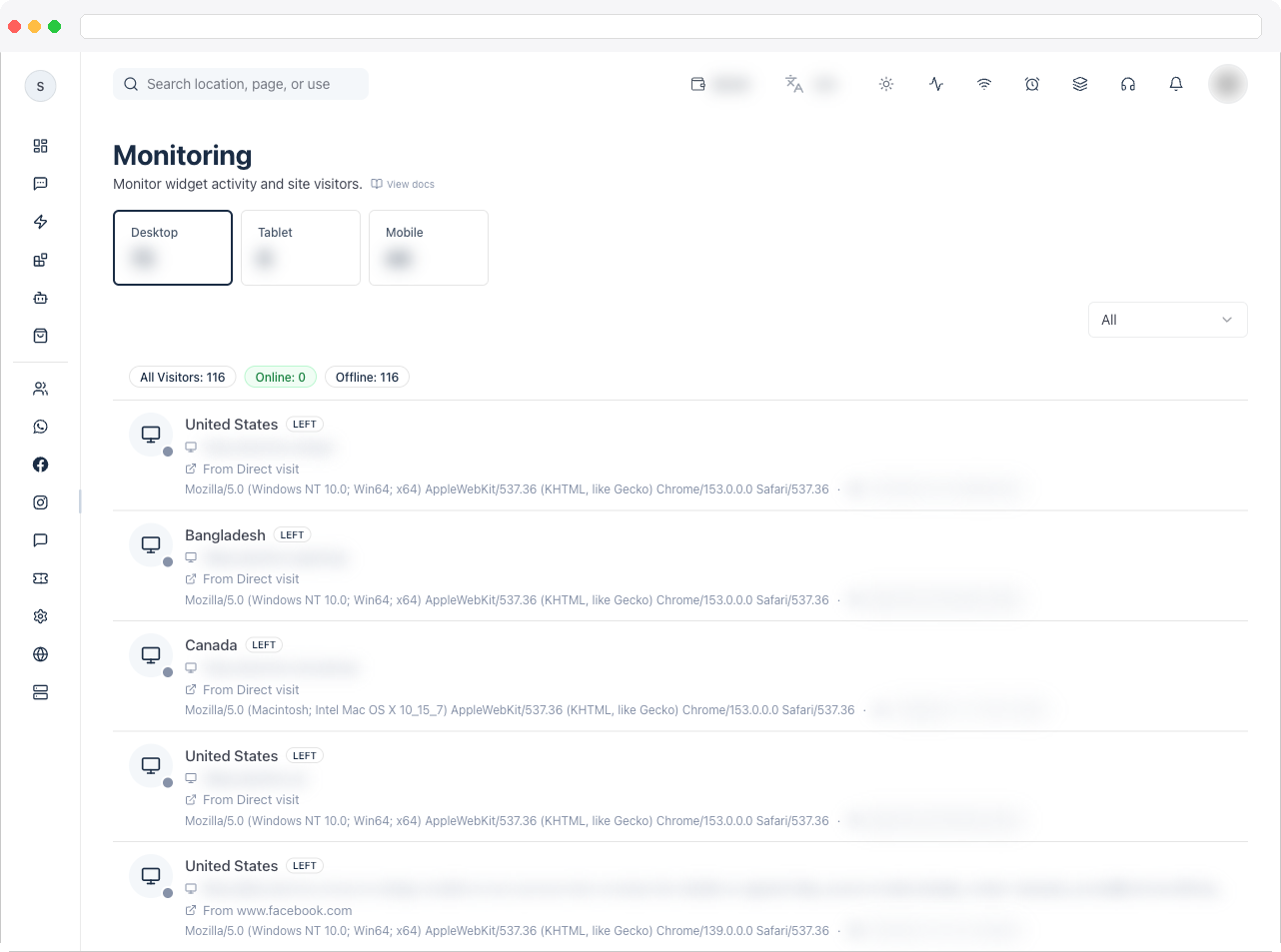The height and width of the screenshot is (952, 1281).
Task: Click the activity pulse icon in header
Action: [936, 84]
